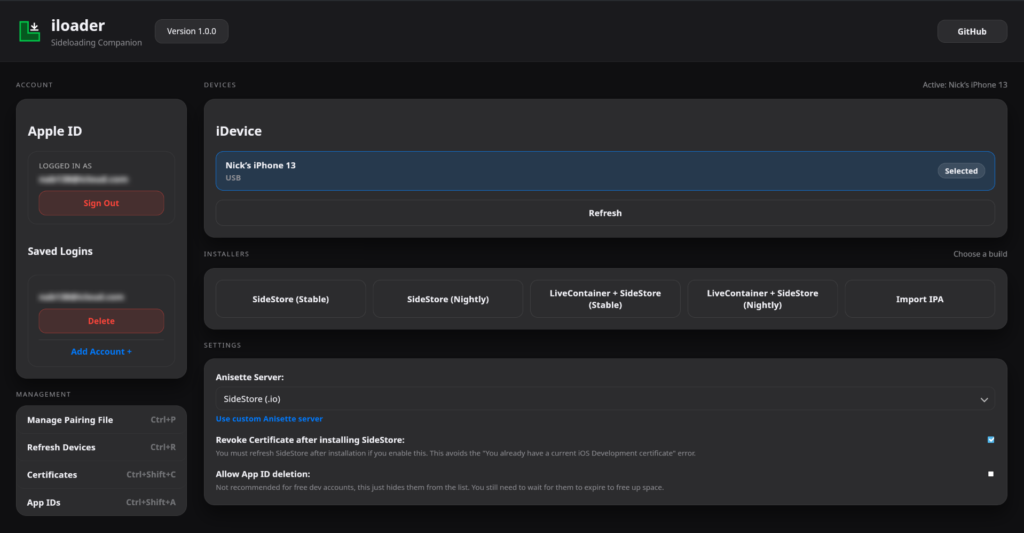
Task: Click the Selected badge on device
Action: (960, 171)
